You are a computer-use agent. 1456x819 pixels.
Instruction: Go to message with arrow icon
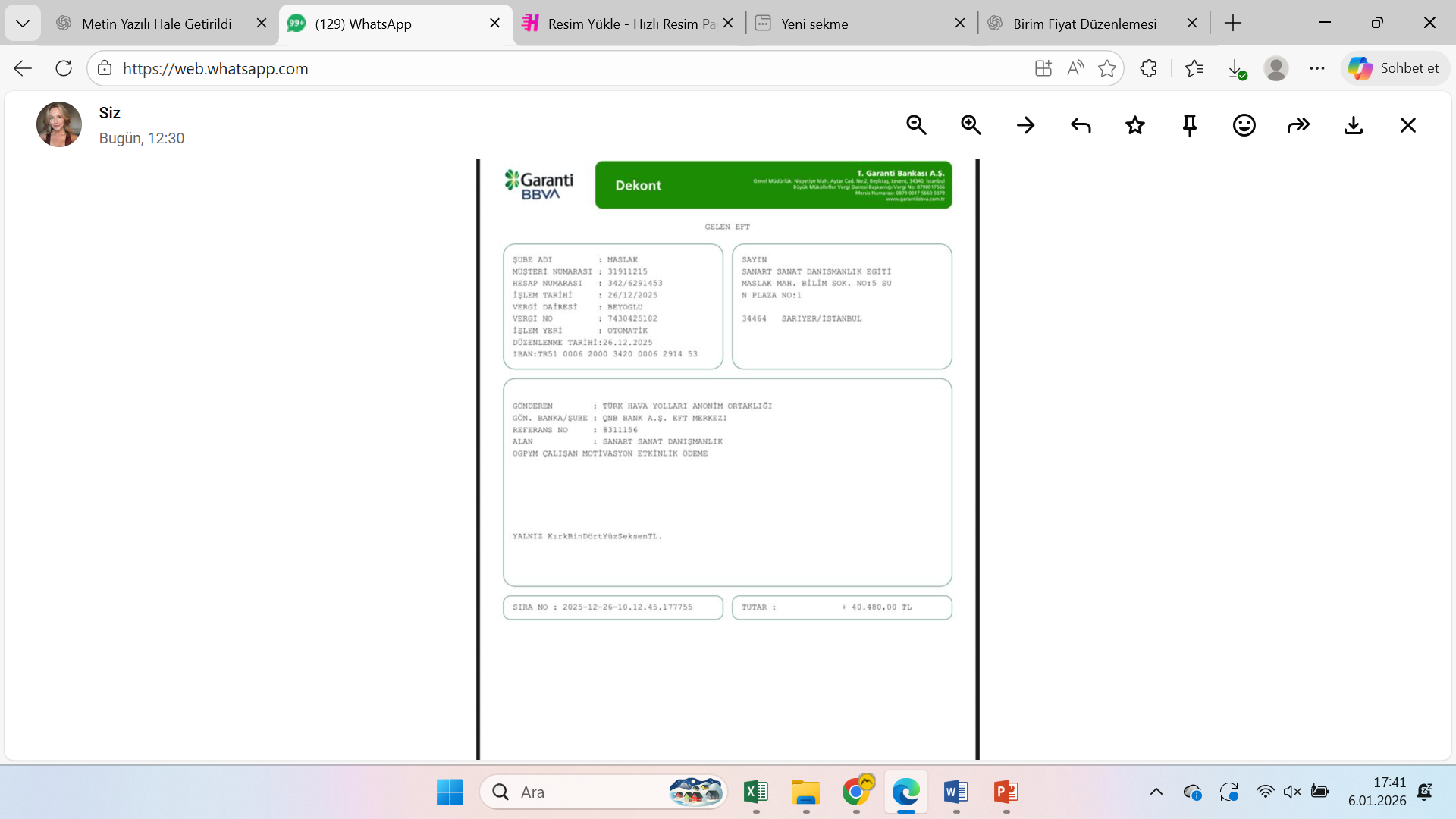[x=1025, y=125]
